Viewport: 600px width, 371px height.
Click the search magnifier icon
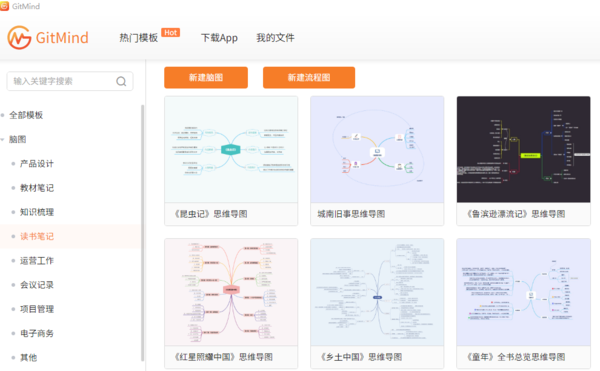click(x=121, y=81)
